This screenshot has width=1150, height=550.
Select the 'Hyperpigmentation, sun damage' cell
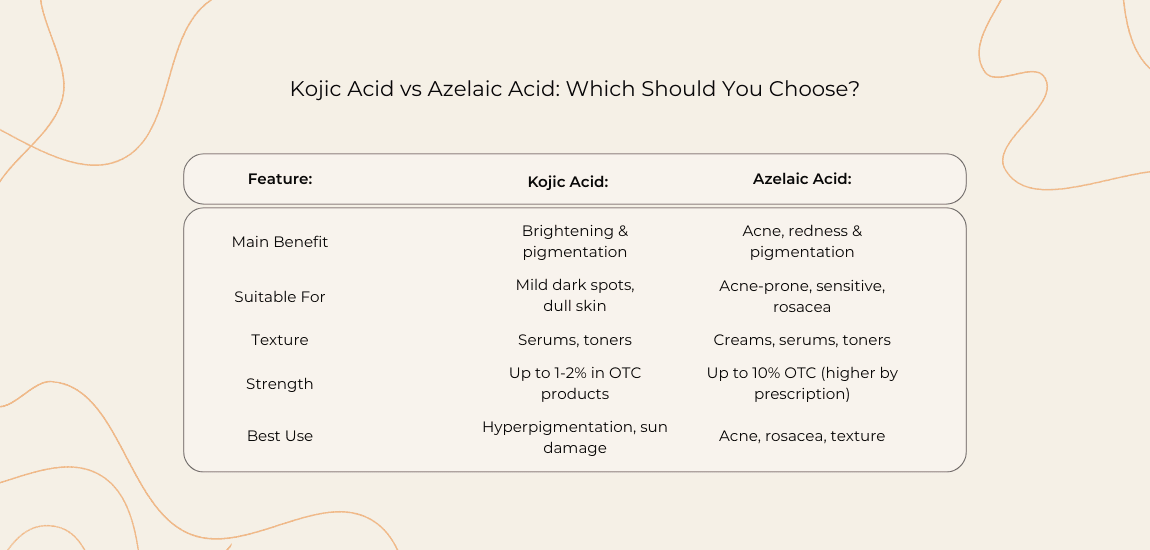(x=575, y=437)
